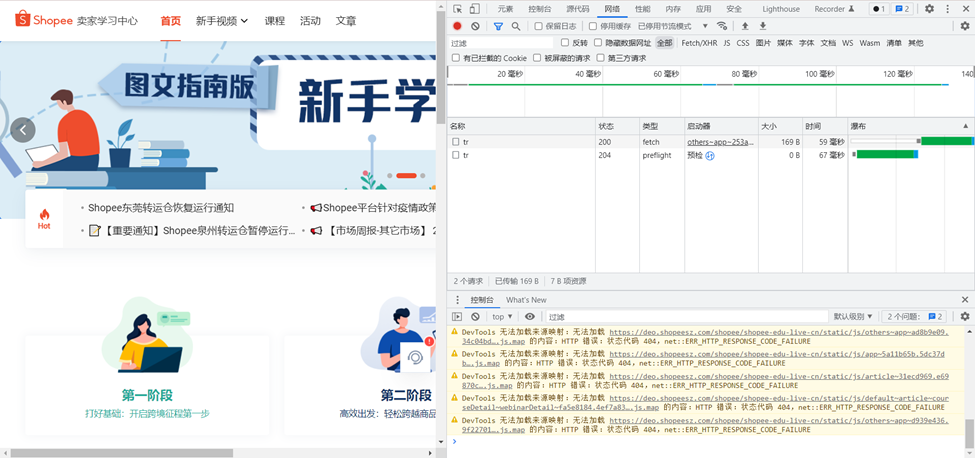This screenshot has height=458, width=975.
Task: Open the 文章 navigation link
Action: pos(346,21)
